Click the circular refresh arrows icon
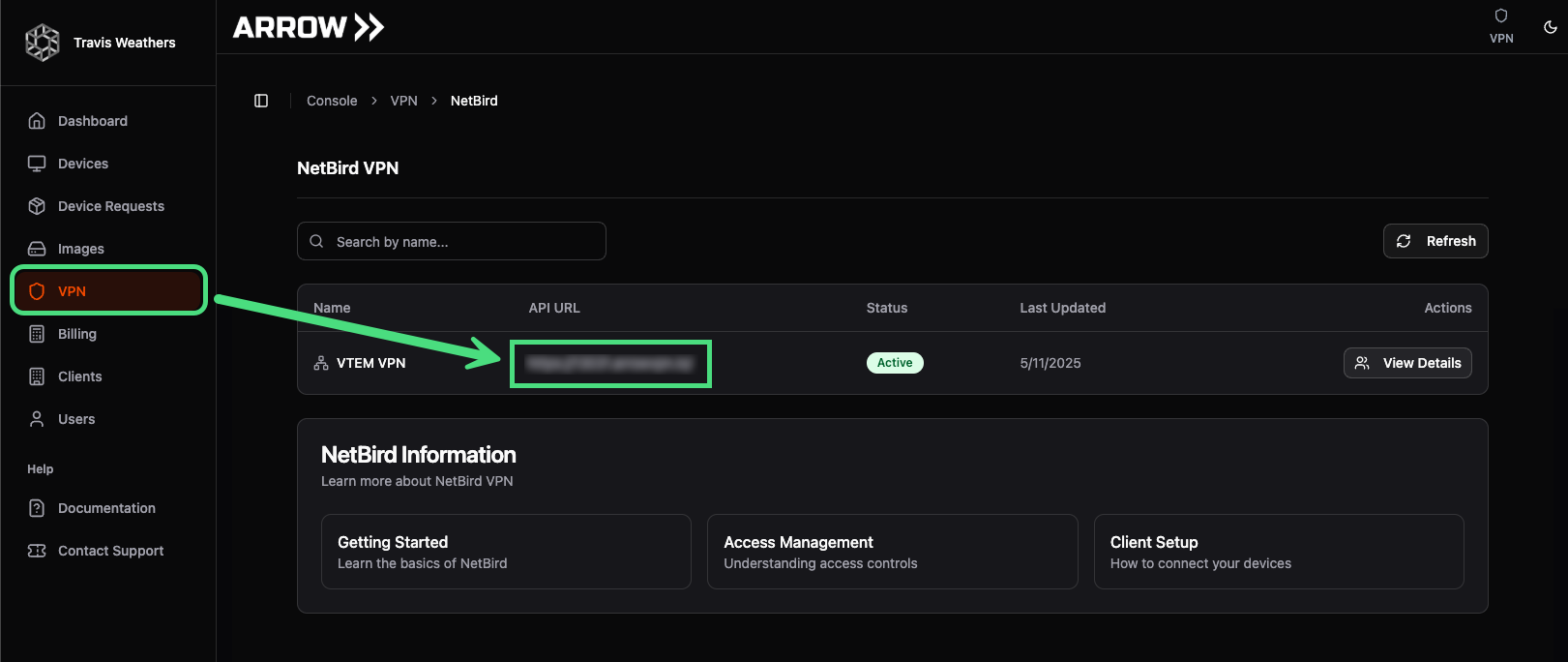Screen dimensions: 1568x662 [x=1404, y=241]
